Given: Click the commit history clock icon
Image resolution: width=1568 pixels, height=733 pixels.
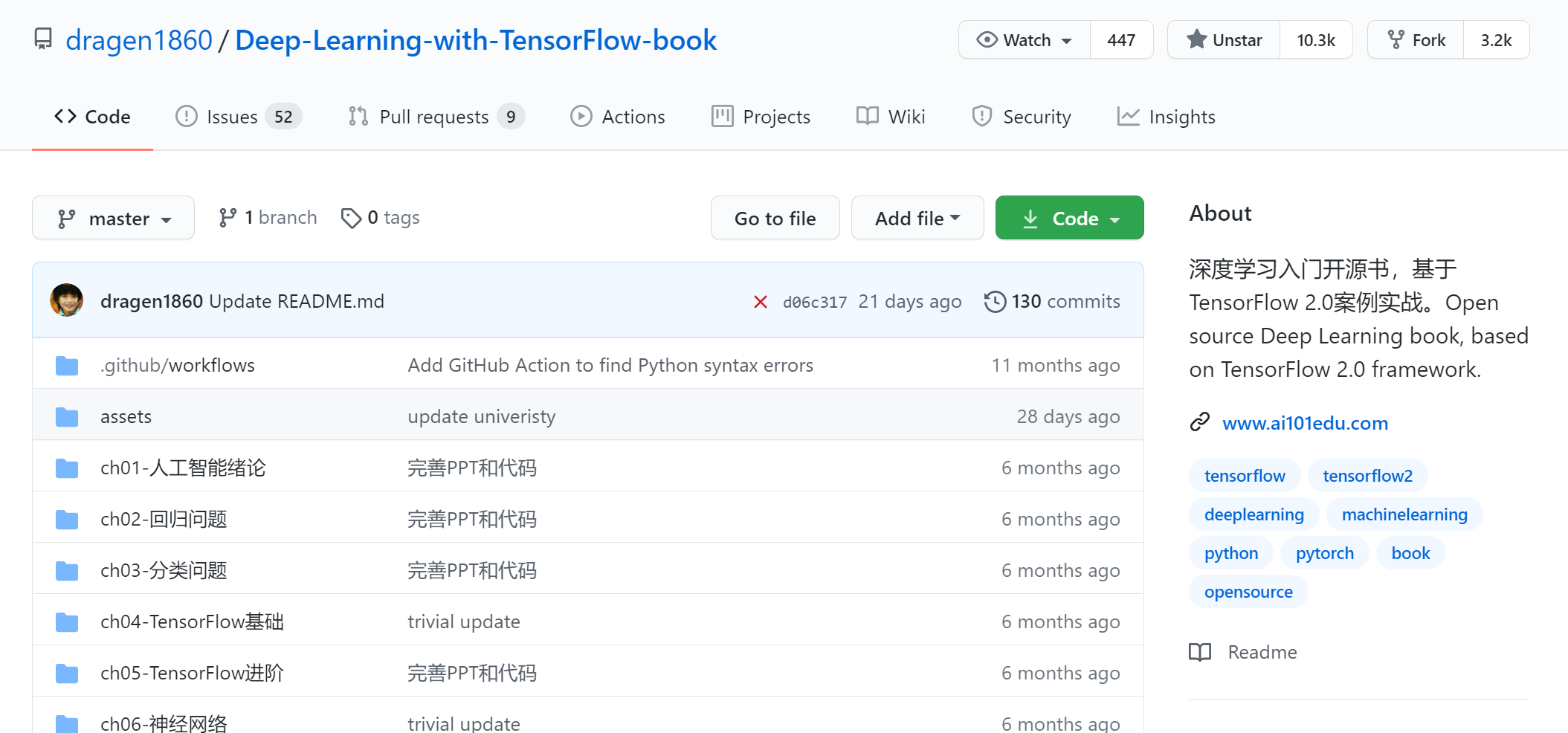Looking at the screenshot, I should point(995,302).
